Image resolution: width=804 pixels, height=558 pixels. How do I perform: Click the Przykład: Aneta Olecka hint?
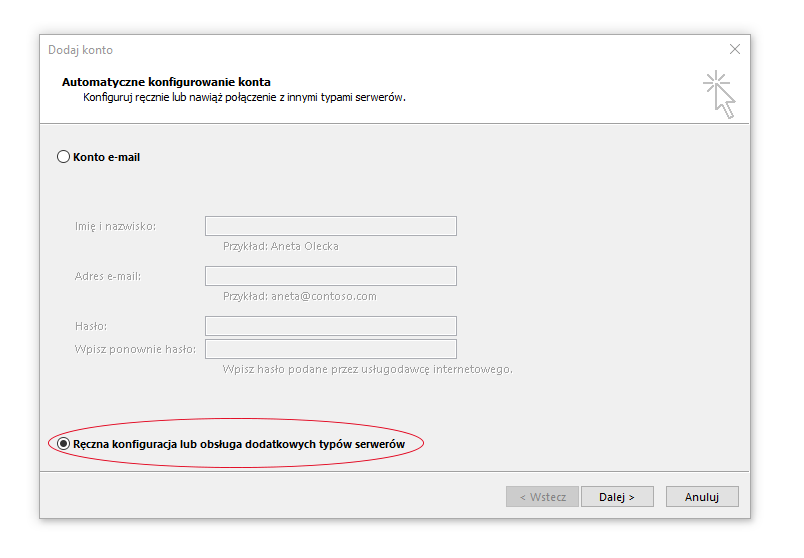tap(281, 246)
